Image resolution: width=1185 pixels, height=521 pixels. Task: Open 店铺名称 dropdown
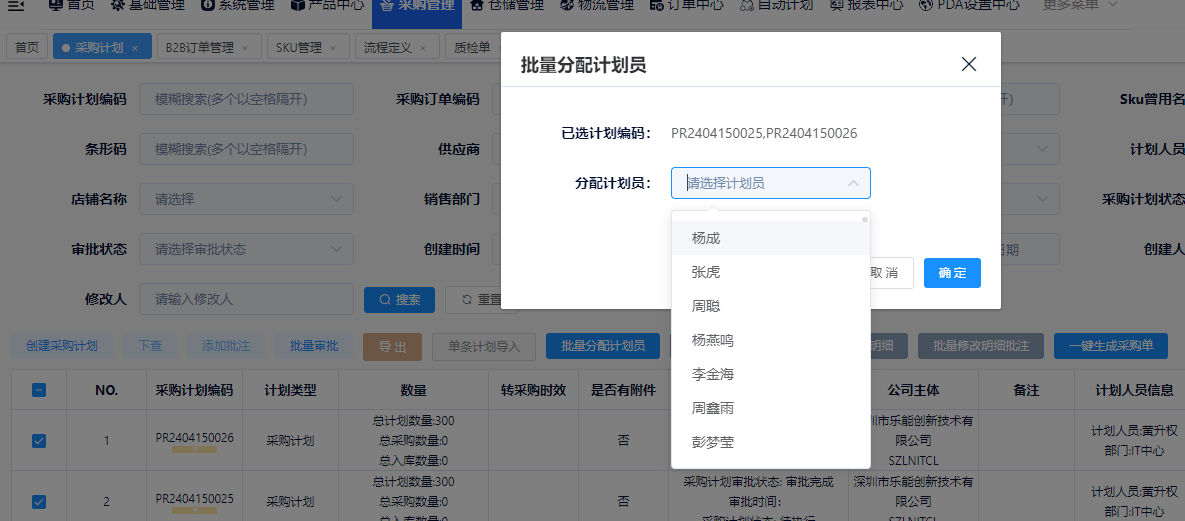coord(246,199)
